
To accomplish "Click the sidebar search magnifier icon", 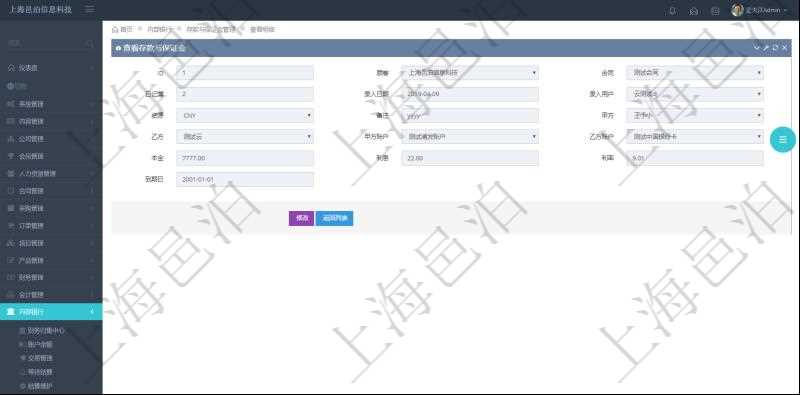I will coord(90,44).
